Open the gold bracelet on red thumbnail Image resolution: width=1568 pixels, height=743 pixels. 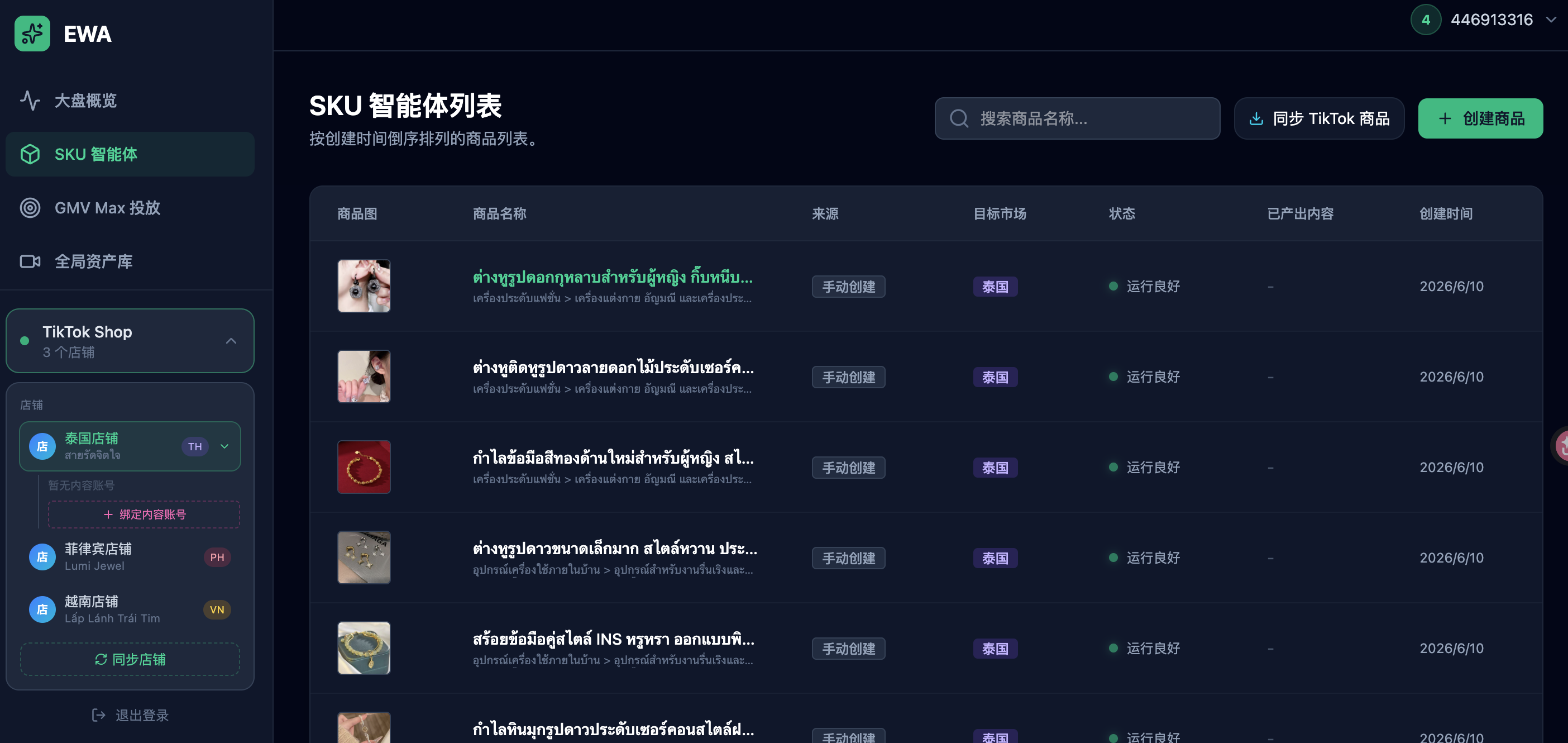364,466
